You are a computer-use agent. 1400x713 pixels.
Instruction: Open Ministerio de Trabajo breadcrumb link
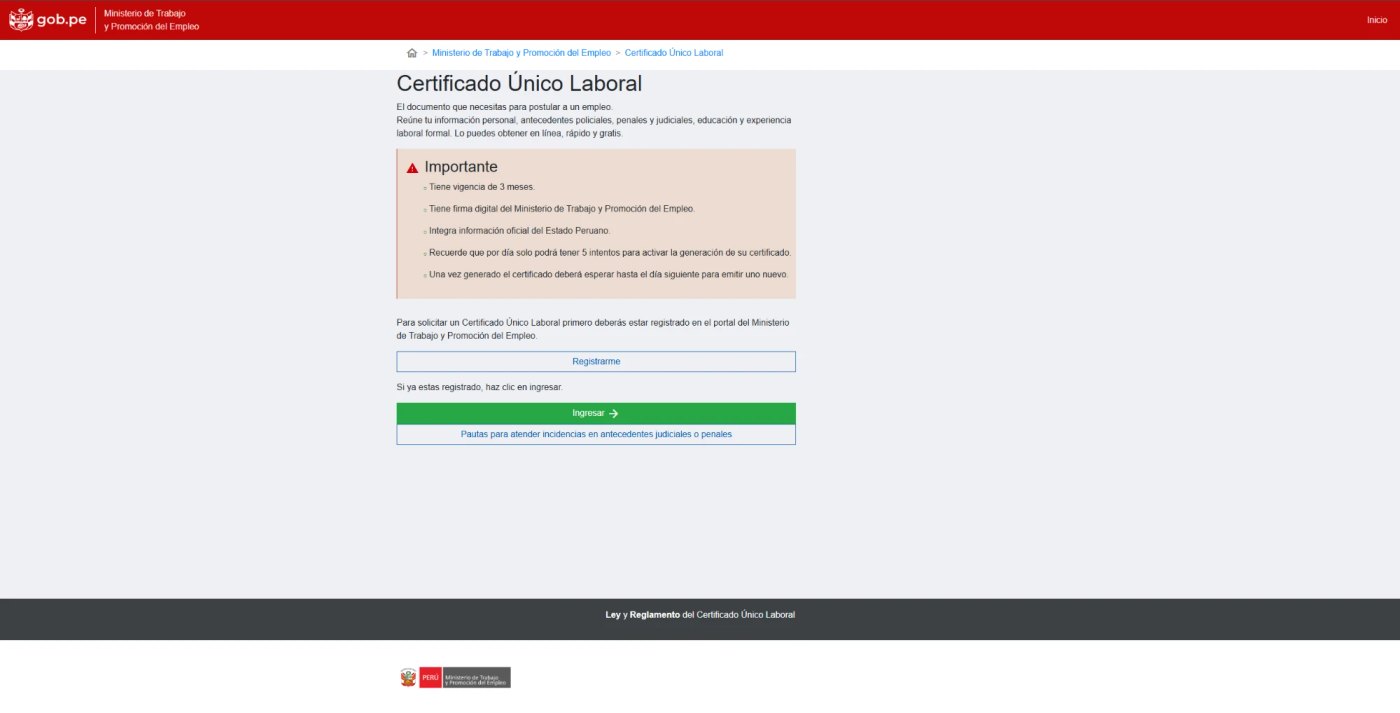point(521,53)
